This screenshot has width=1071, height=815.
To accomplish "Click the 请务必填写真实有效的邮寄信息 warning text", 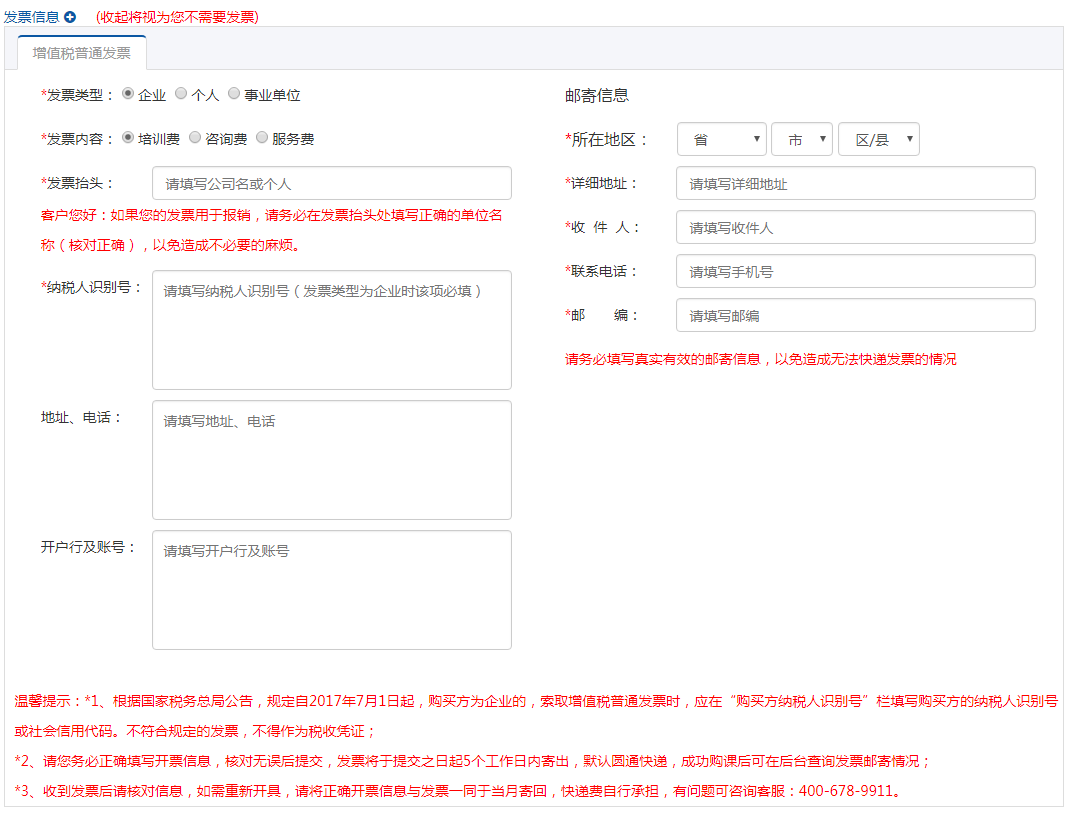I will 760,359.
